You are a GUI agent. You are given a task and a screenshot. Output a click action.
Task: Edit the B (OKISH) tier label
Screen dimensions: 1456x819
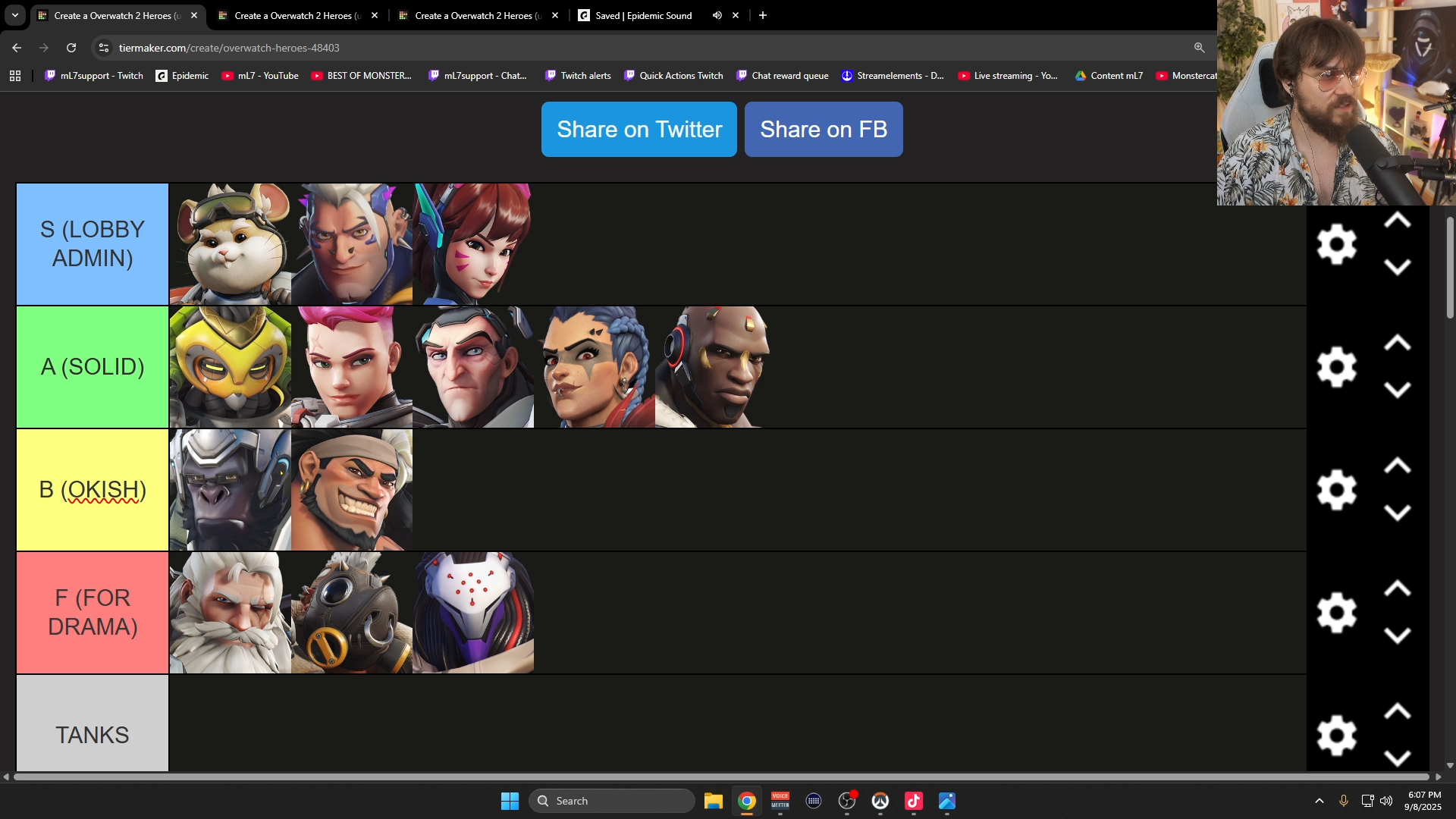(x=93, y=490)
